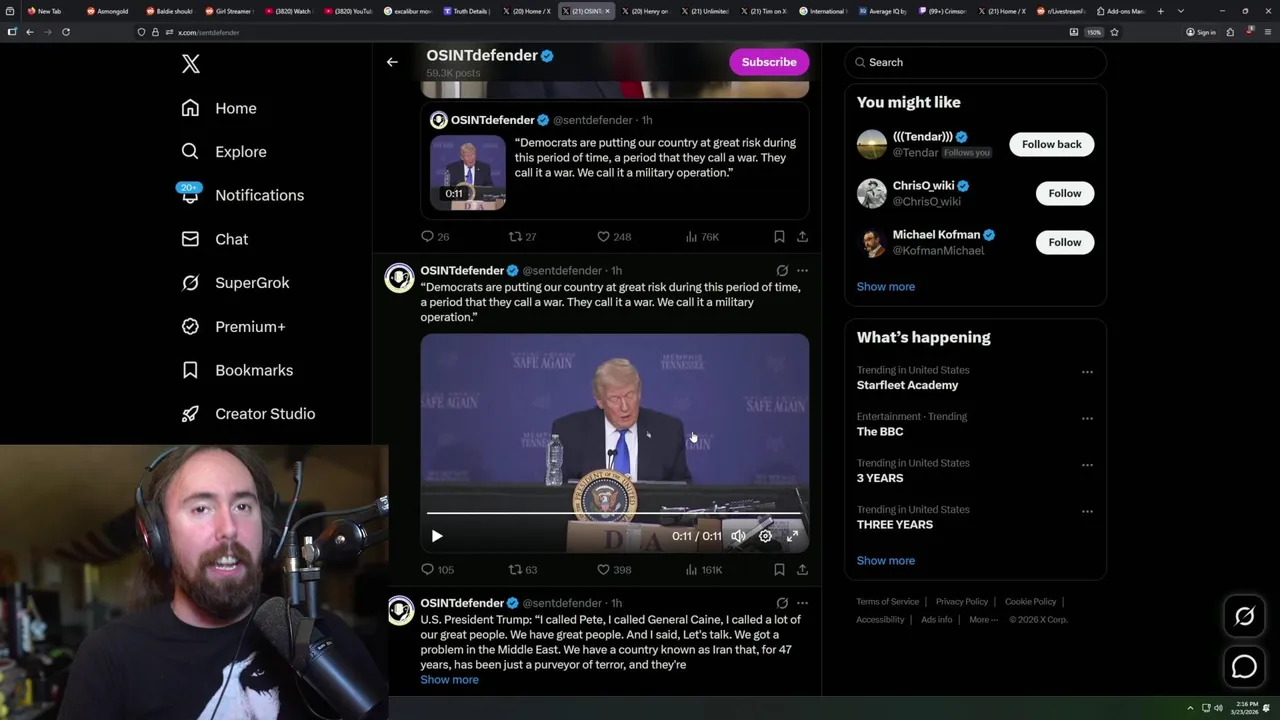Repost the post with 63 reposts
1280x720 pixels.
pyautogui.click(x=523, y=570)
